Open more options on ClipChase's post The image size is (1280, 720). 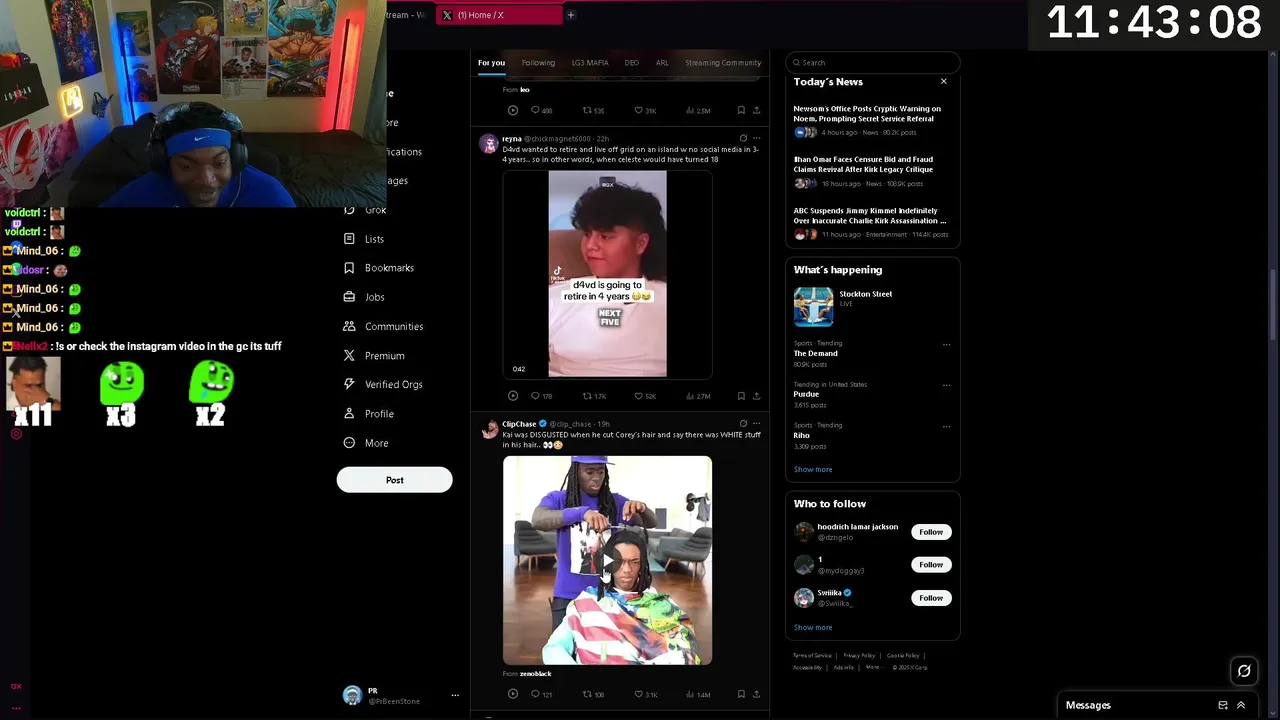click(x=756, y=424)
